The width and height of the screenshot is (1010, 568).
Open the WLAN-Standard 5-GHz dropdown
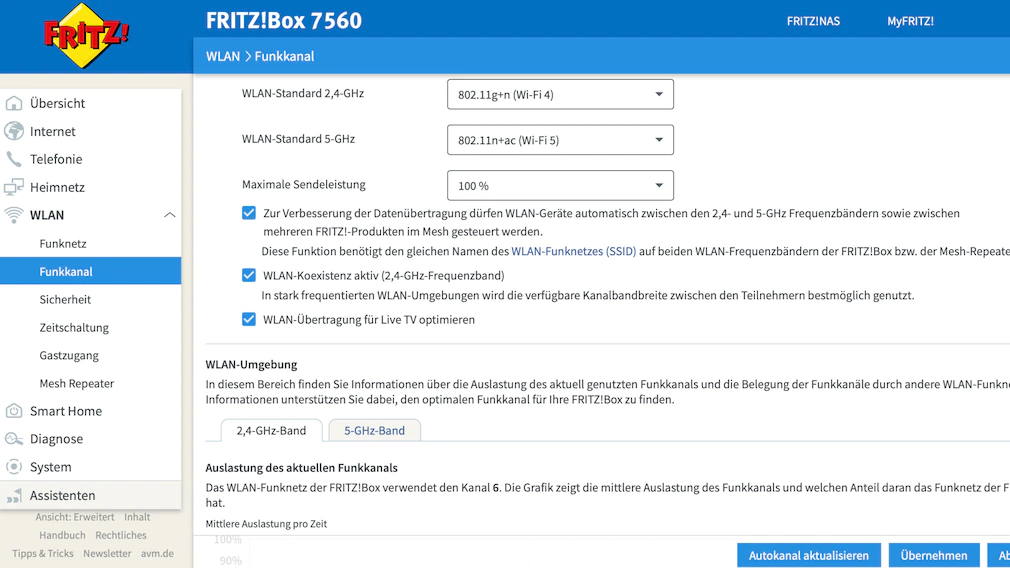coord(560,140)
